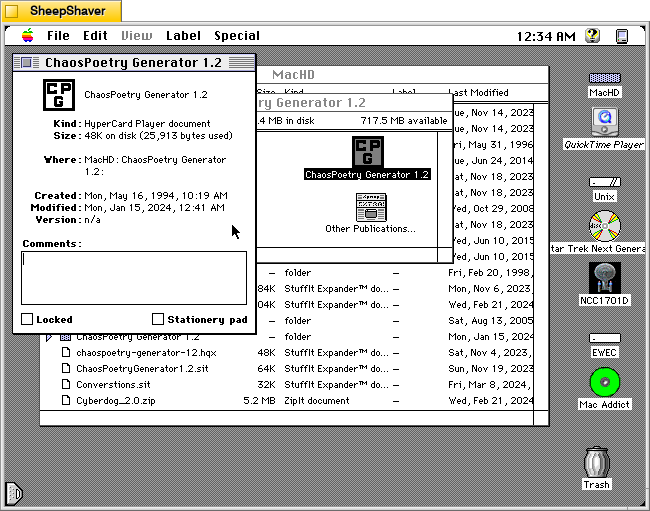Click the ChaosPoetry folder window vertical scrollbar

445,190
